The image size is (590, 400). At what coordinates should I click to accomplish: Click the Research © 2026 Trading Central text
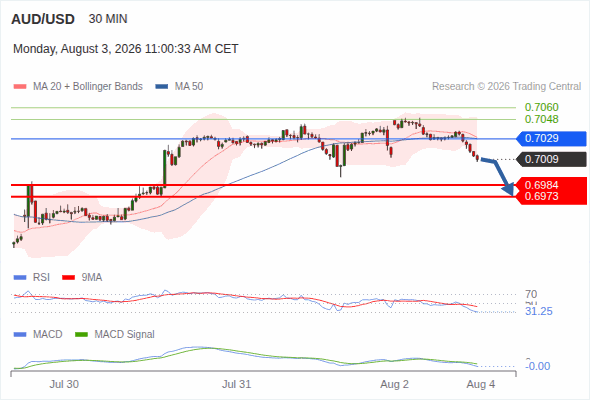[506, 87]
